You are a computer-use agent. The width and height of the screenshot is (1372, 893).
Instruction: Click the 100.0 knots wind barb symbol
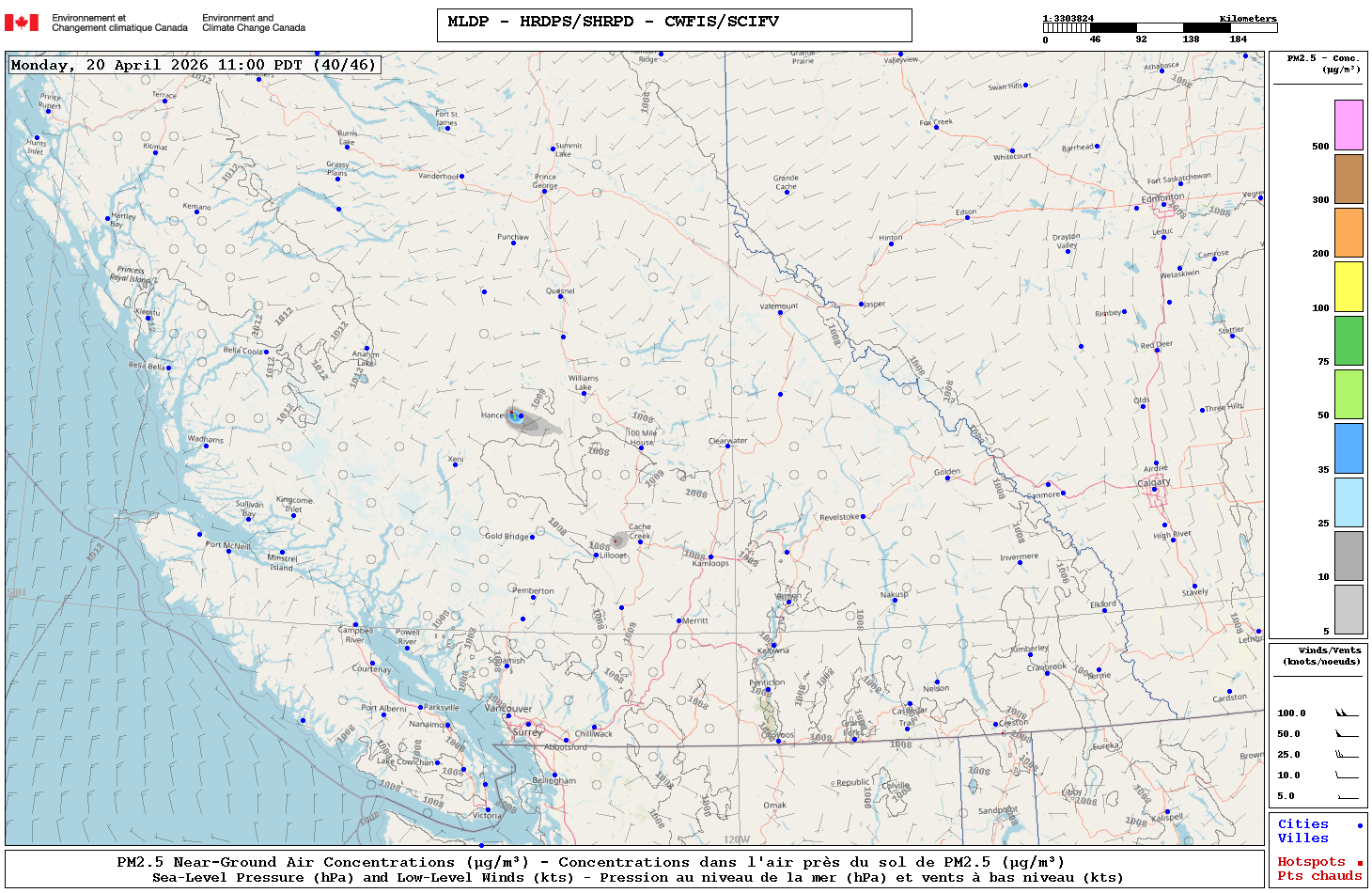(1346, 713)
